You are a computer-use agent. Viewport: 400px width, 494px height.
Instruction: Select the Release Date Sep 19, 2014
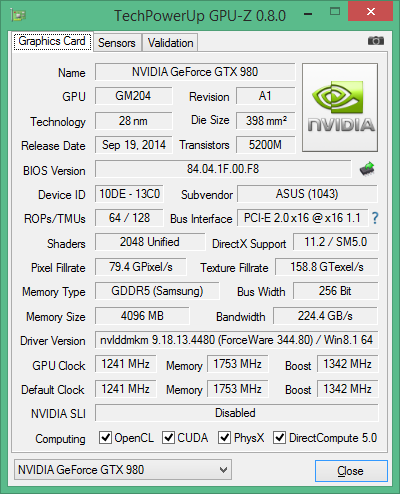tap(133, 145)
